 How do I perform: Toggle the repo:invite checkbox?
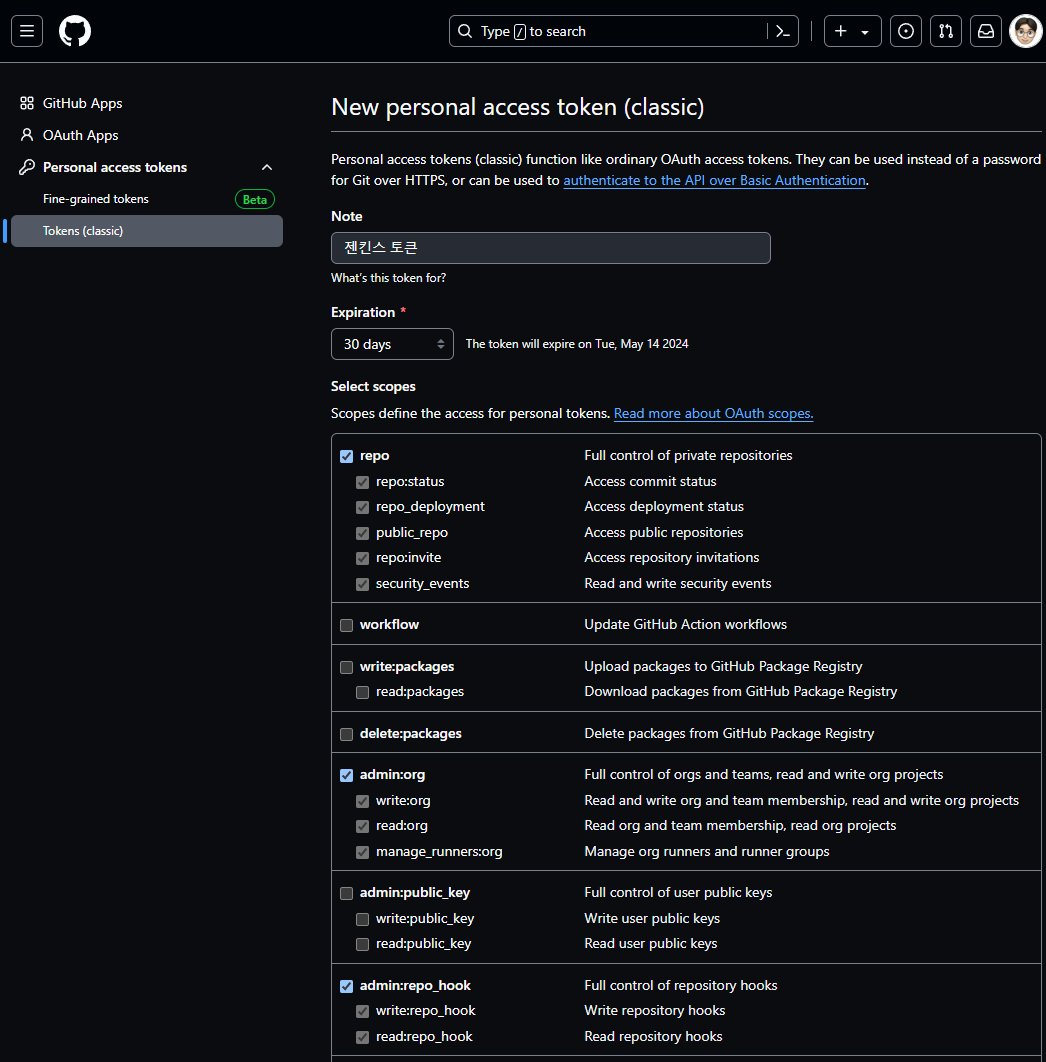(362, 558)
